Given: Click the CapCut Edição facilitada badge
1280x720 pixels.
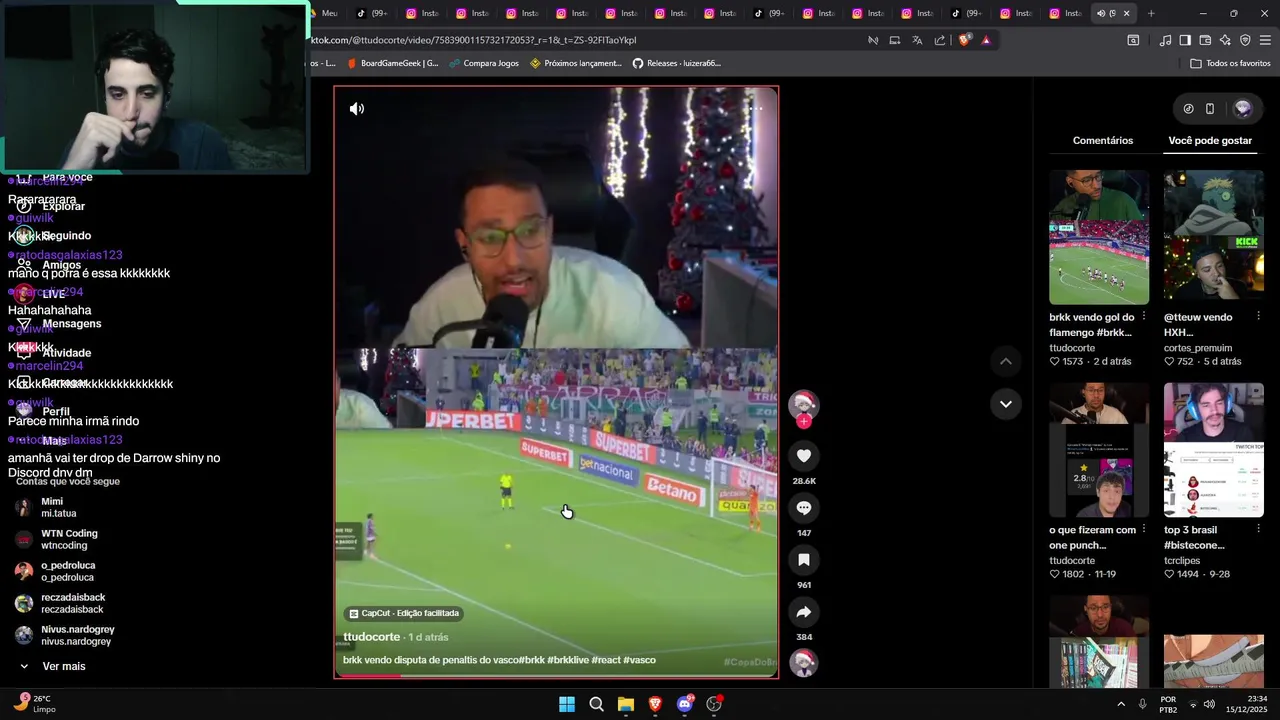Looking at the screenshot, I should pos(404,613).
